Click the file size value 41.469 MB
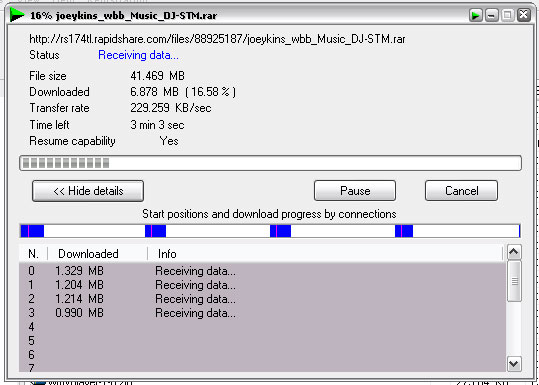The image size is (539, 385). [x=157, y=76]
